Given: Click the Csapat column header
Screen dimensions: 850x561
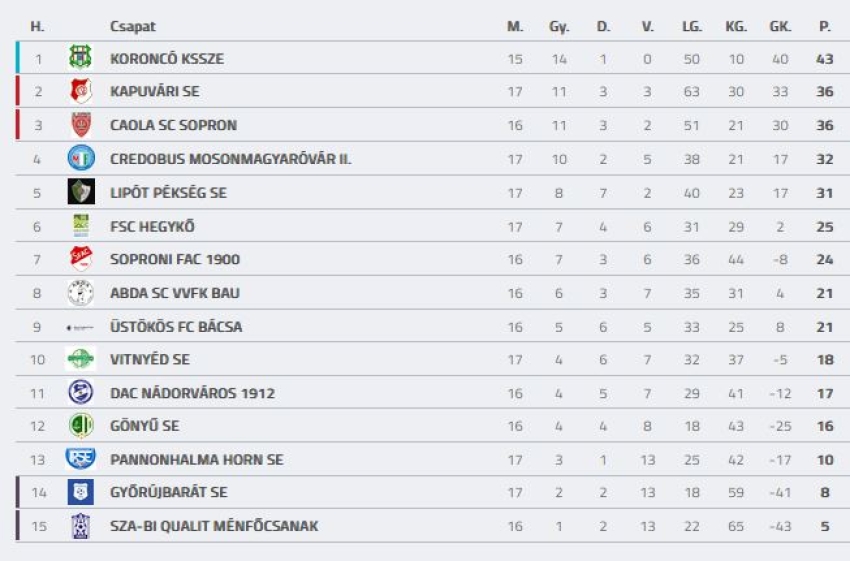Looking at the screenshot, I should pos(132,27).
